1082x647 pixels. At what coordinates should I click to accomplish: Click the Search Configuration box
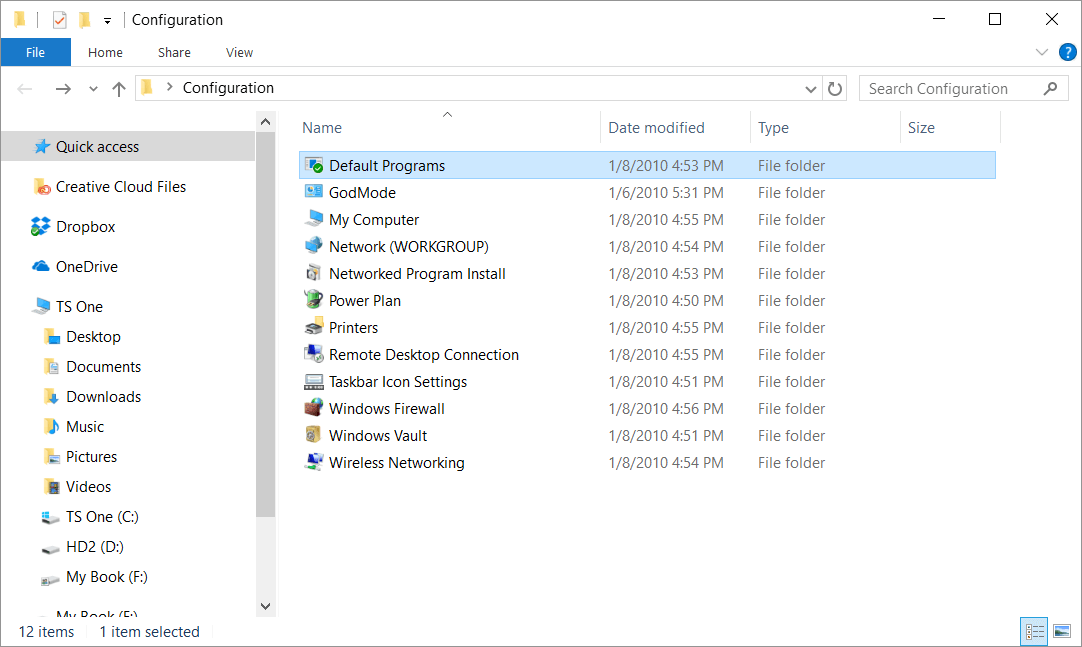pyautogui.click(x=950, y=89)
